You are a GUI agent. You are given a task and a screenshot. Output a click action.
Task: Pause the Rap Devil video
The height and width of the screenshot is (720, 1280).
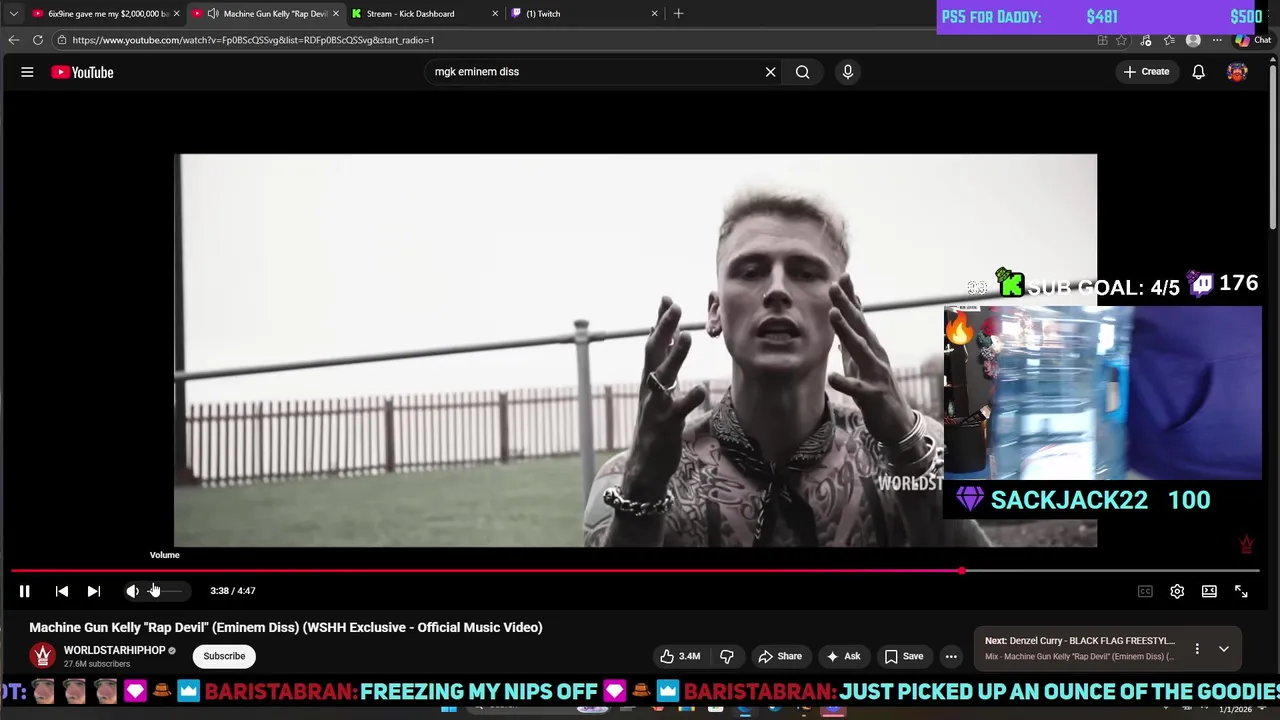[x=24, y=591]
